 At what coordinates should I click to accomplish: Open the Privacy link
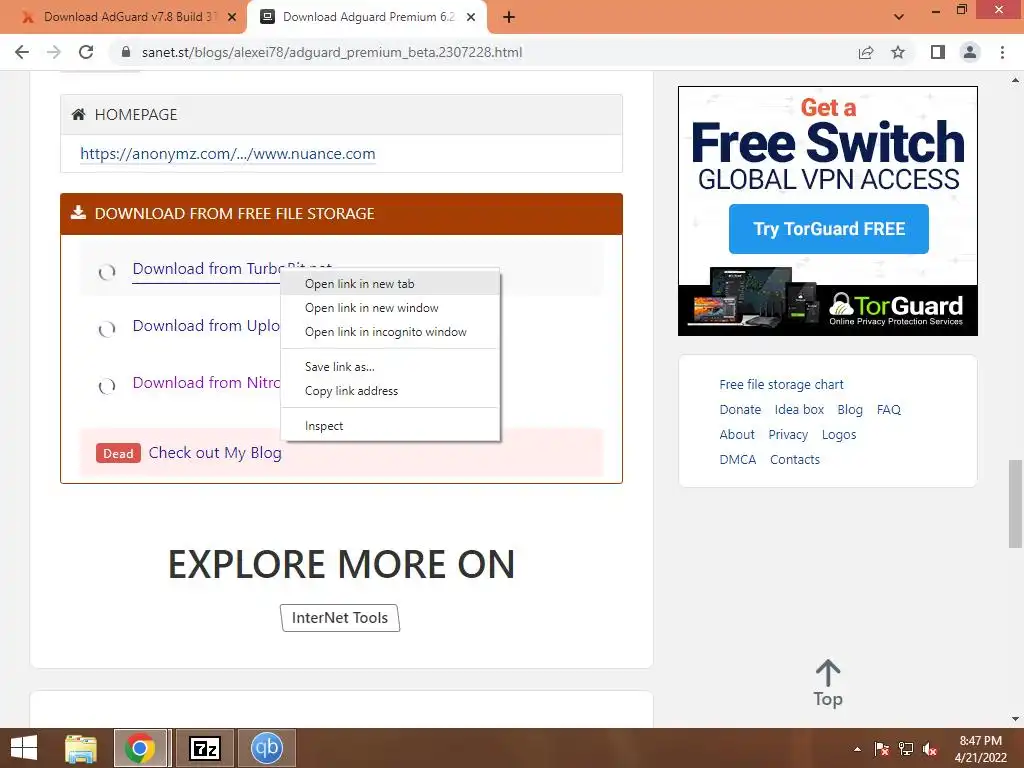pyautogui.click(x=788, y=434)
